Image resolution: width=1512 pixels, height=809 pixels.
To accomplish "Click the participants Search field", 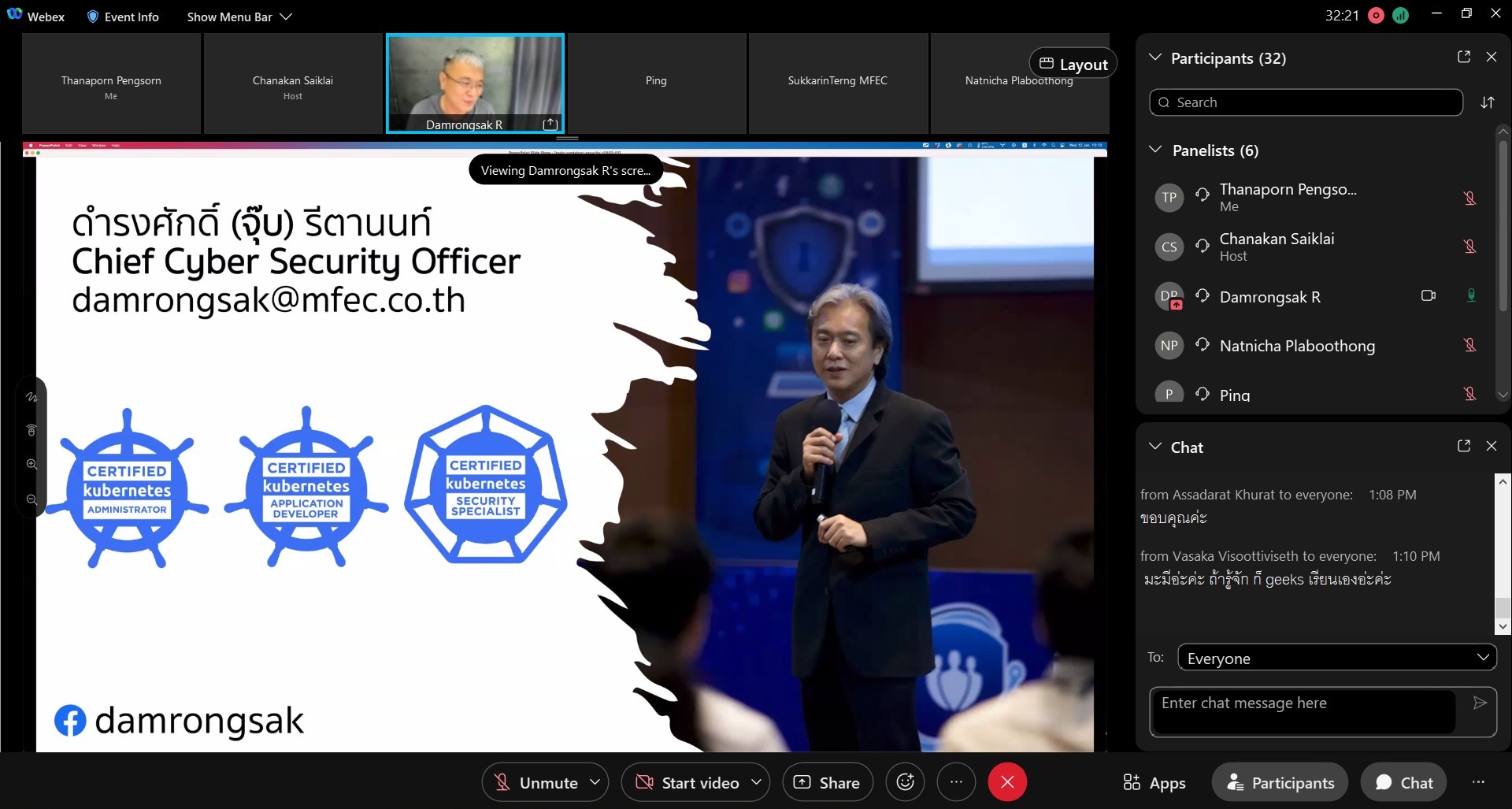I will point(1306,102).
